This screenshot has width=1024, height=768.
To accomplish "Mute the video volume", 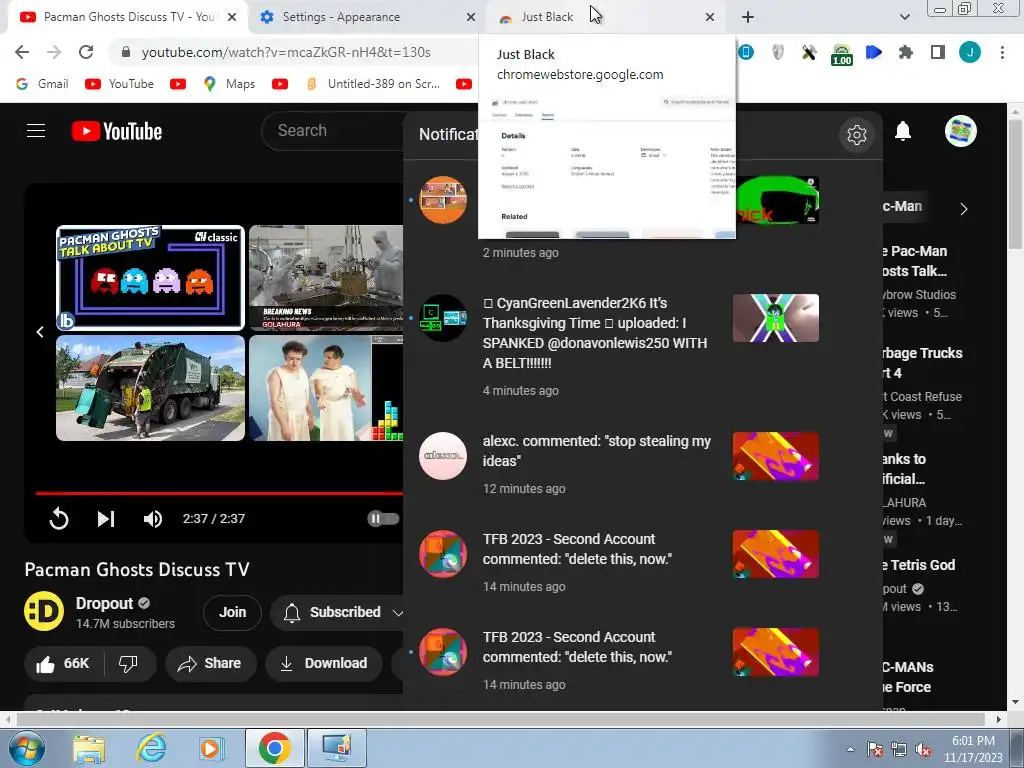I will (x=152, y=519).
